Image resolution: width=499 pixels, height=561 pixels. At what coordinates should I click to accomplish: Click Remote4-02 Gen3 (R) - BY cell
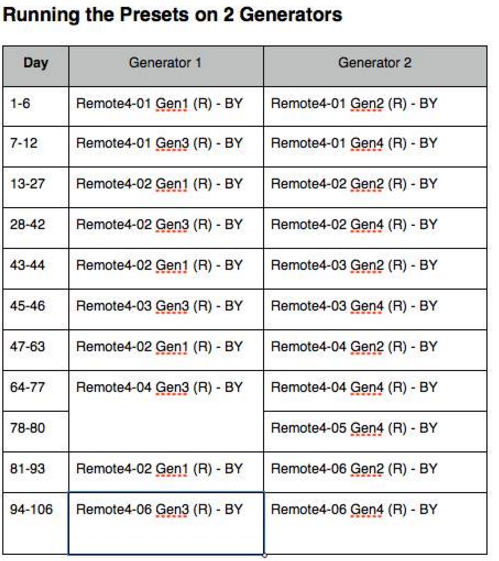[x=166, y=228]
